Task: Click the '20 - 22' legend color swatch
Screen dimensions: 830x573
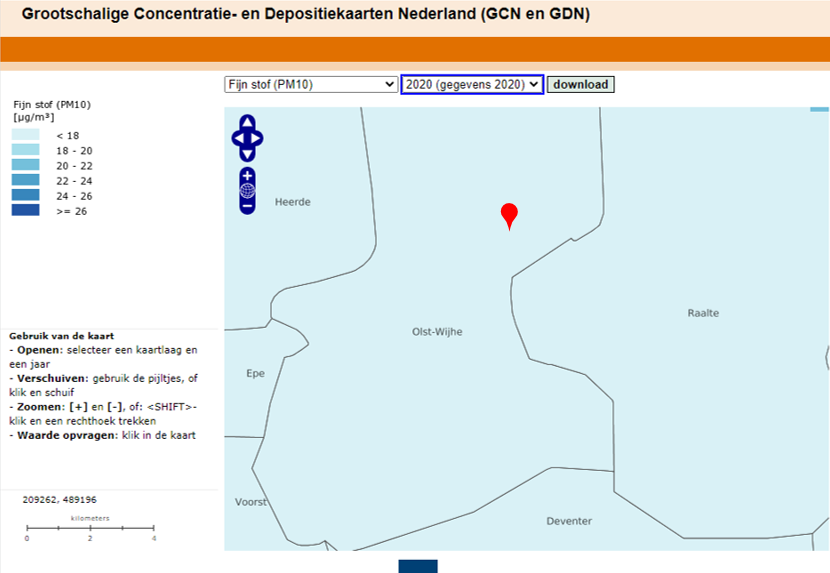Action: [25, 165]
